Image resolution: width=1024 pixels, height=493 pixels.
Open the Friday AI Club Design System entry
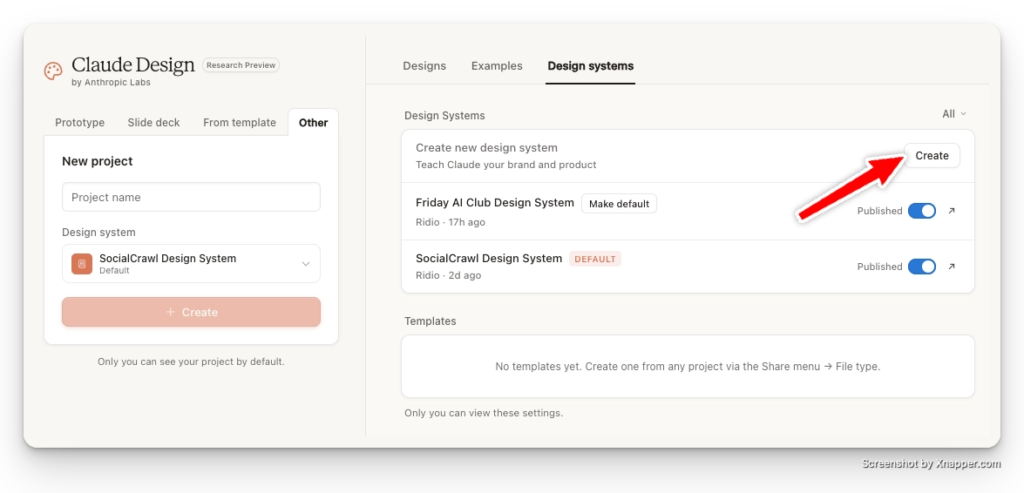click(495, 203)
